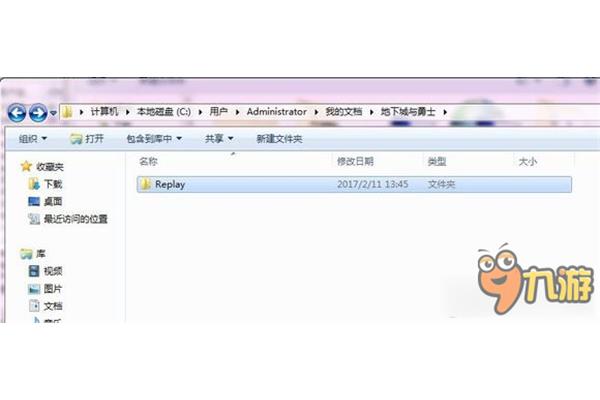600x400 pixels.
Task: Click the 桌面 desktop icon
Action: tap(34, 201)
